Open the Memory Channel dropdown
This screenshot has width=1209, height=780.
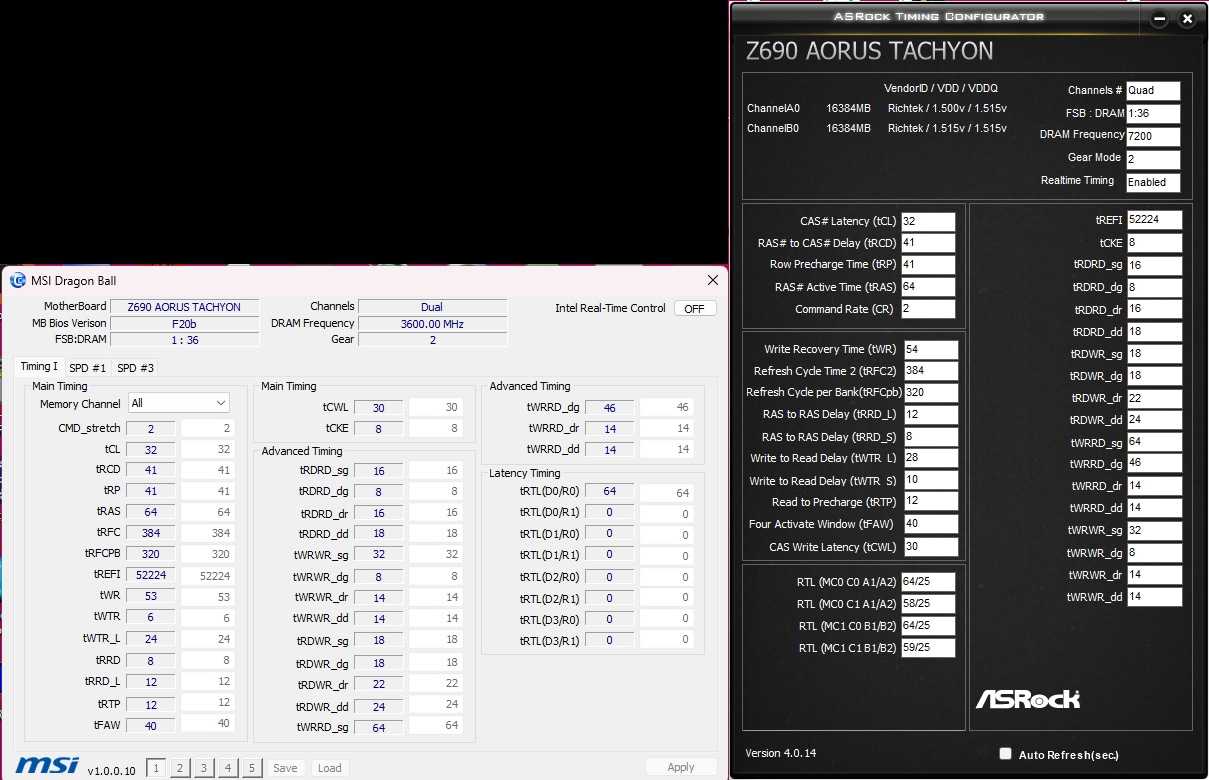(179, 403)
